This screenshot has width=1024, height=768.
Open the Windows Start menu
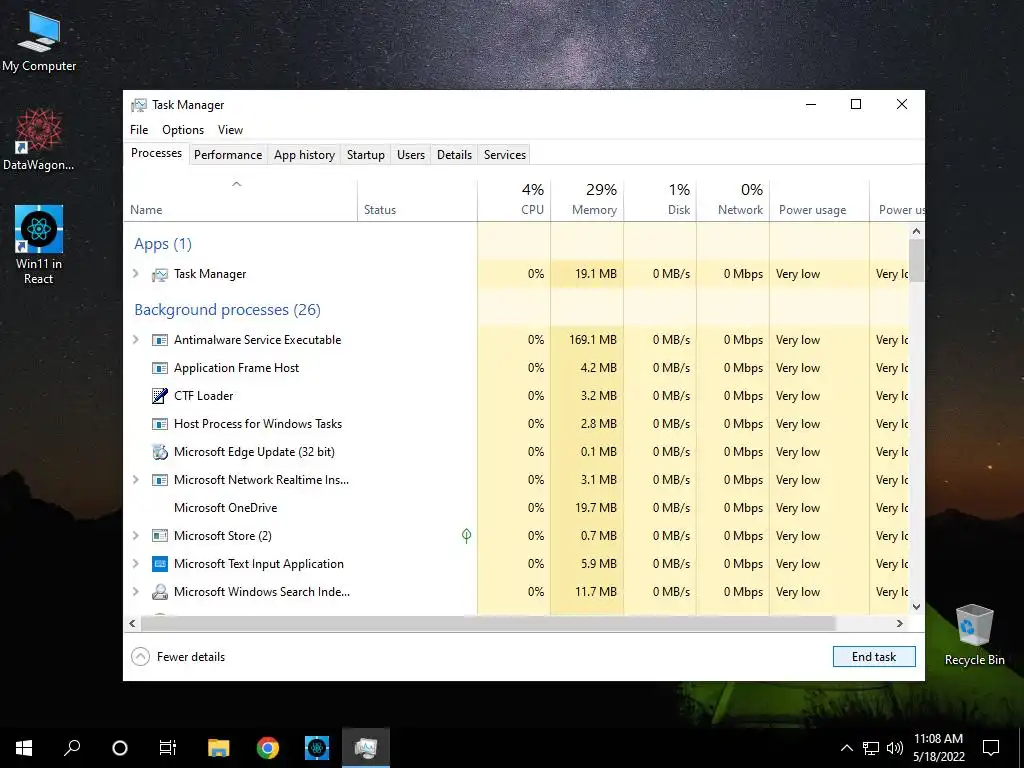[24, 748]
